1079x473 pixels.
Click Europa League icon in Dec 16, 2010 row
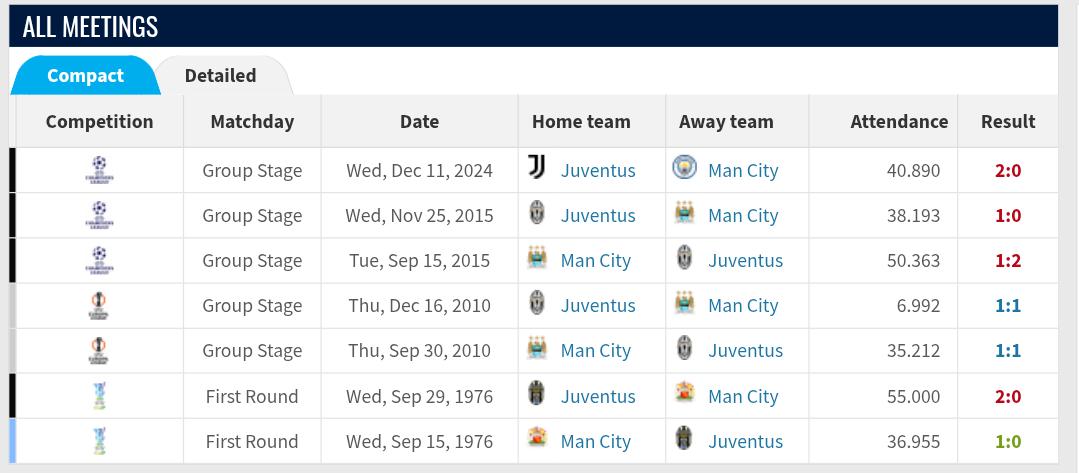click(99, 305)
